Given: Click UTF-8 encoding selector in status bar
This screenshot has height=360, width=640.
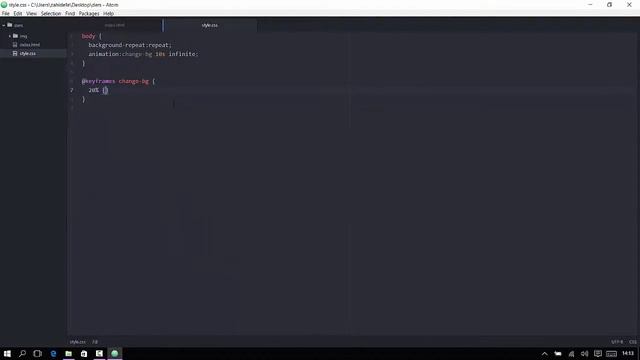Looking at the screenshot, I should (617, 342).
